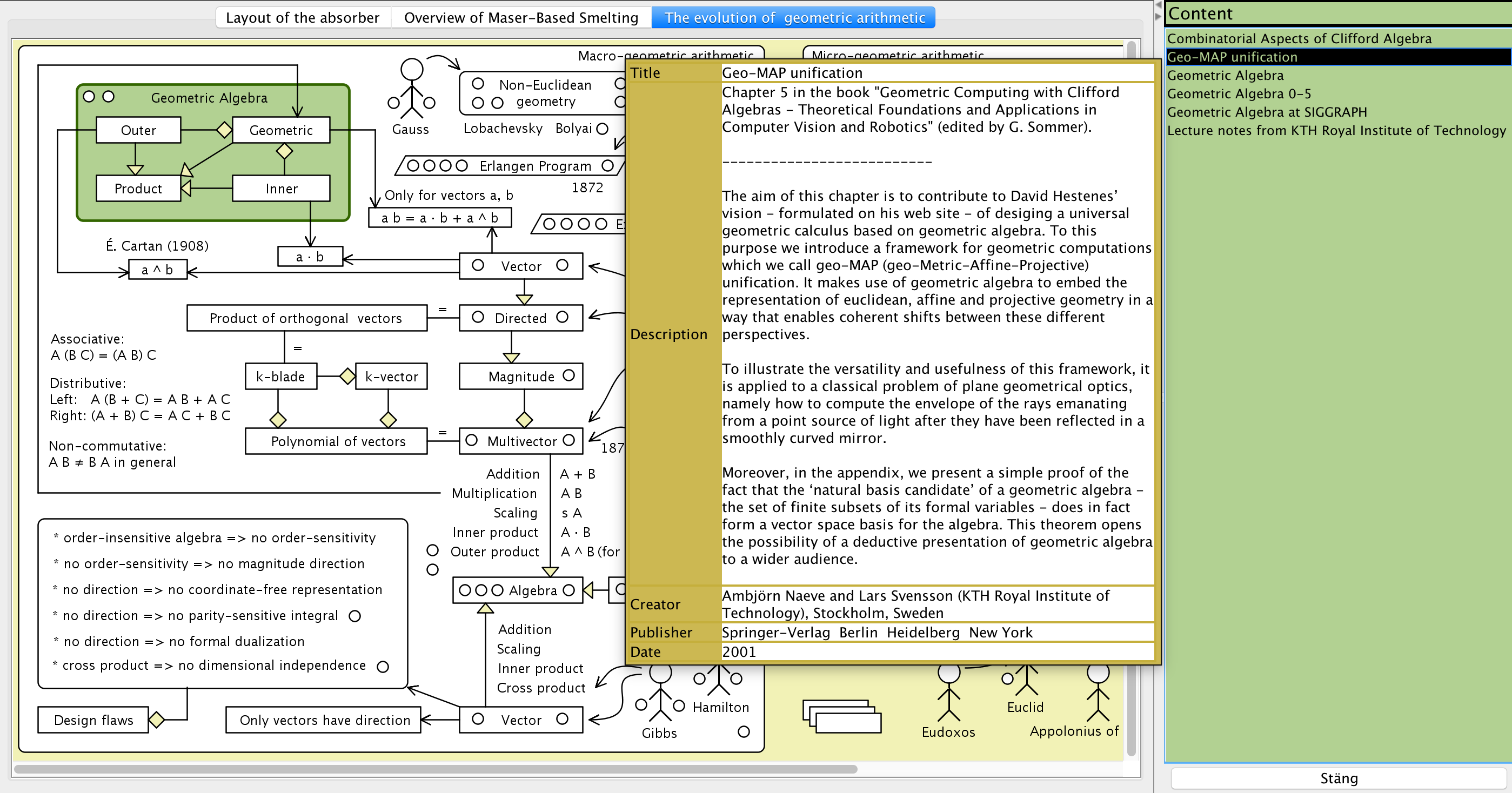Click the Gauss stick figure icon

411,88
